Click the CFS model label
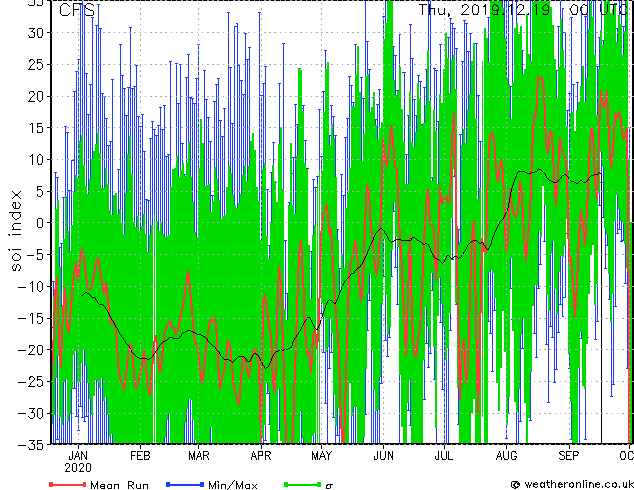634x490 pixels. pyautogui.click(x=77, y=10)
